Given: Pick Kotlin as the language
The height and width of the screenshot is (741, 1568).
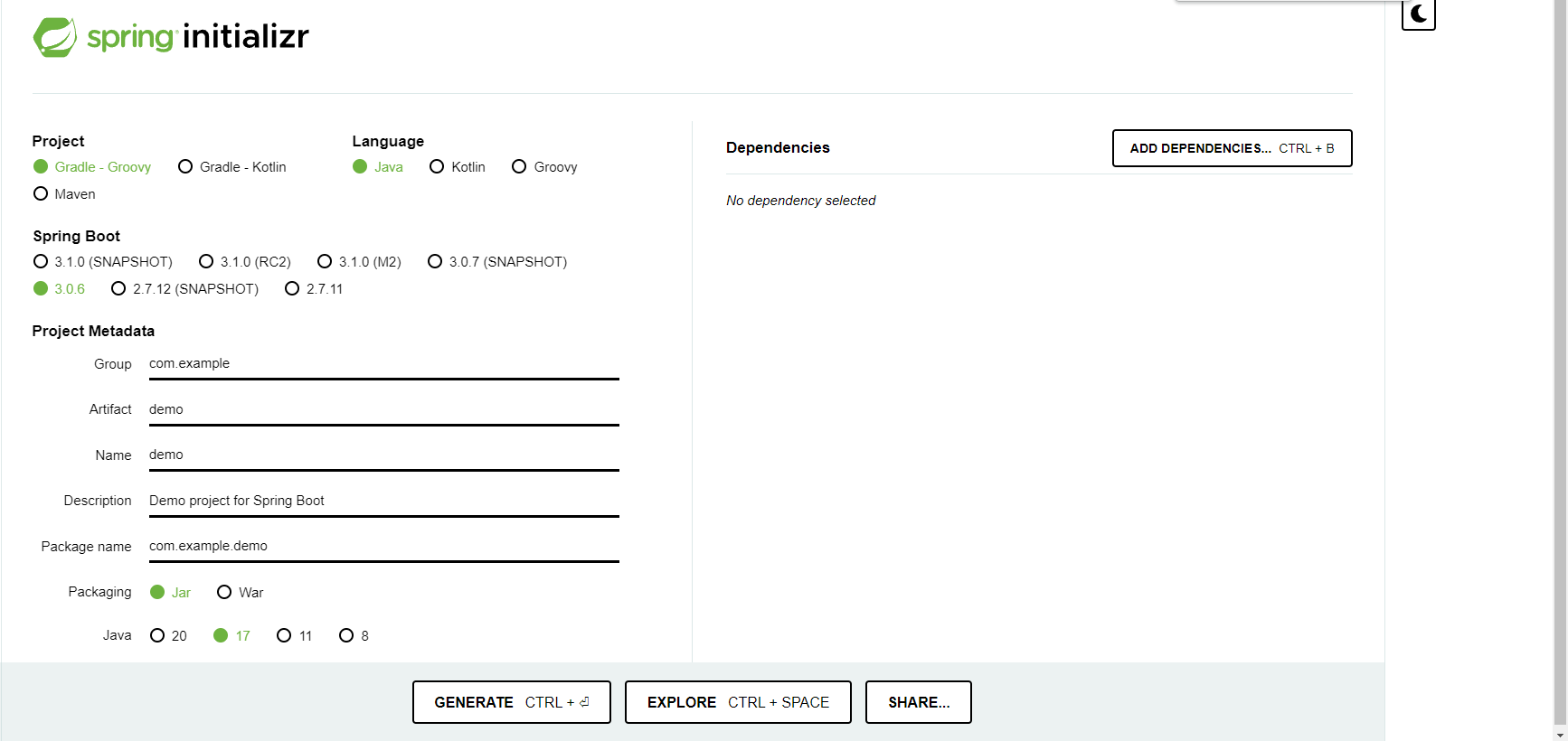Looking at the screenshot, I should tap(458, 167).
